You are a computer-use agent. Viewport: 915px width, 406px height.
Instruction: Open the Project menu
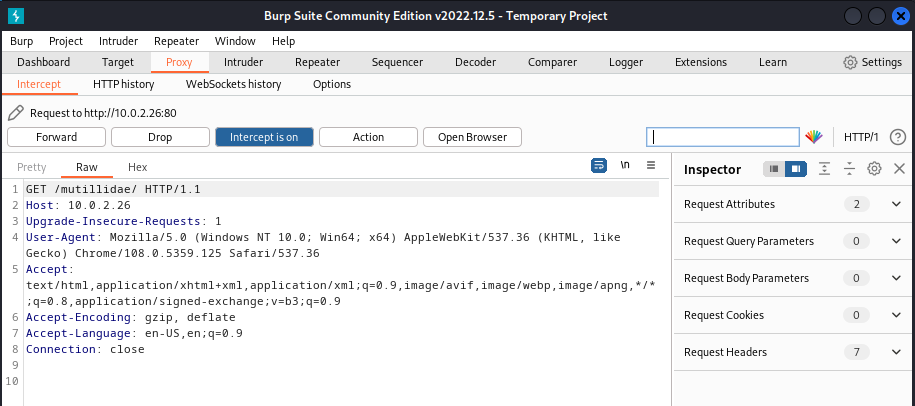point(66,41)
